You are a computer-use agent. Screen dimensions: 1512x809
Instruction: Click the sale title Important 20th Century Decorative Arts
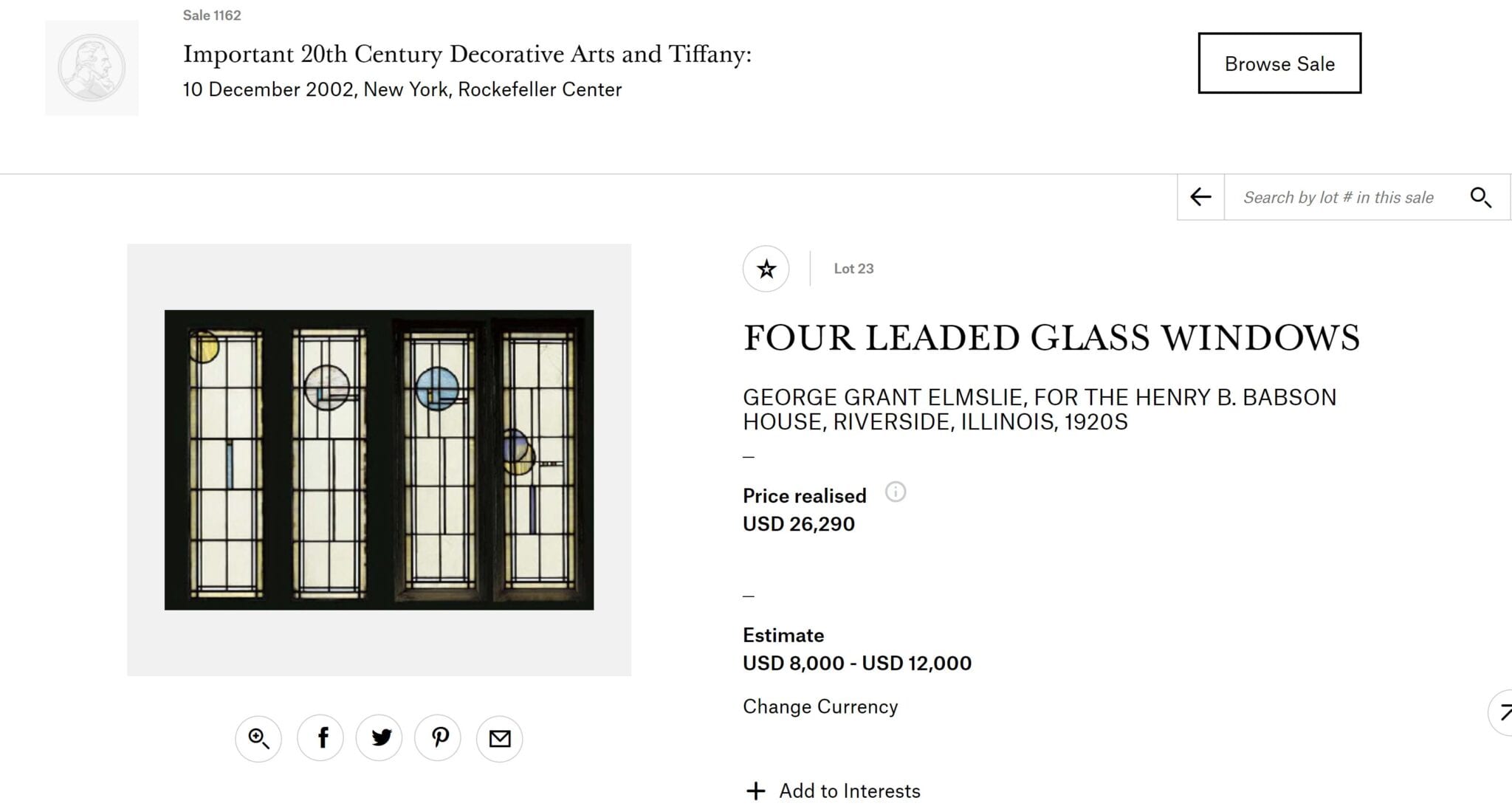click(x=467, y=54)
